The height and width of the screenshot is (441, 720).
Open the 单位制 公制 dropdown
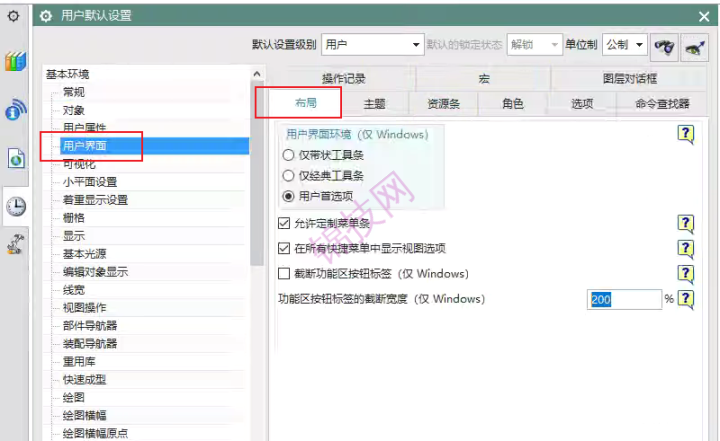pyautogui.click(x=625, y=45)
